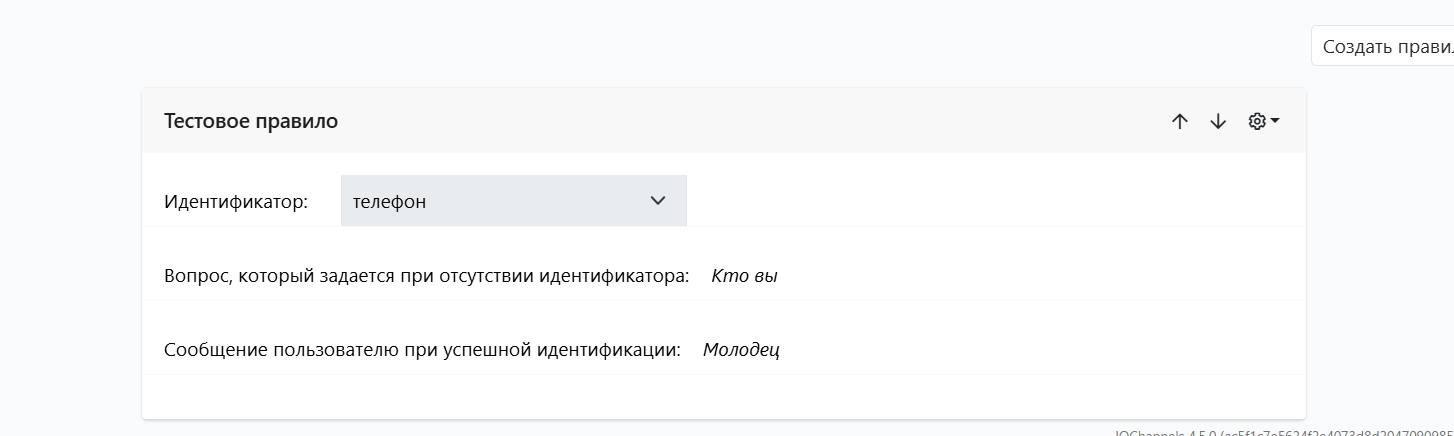Click the label Сообщение пользователю при успешной идентификации

pyautogui.click(x=422, y=350)
